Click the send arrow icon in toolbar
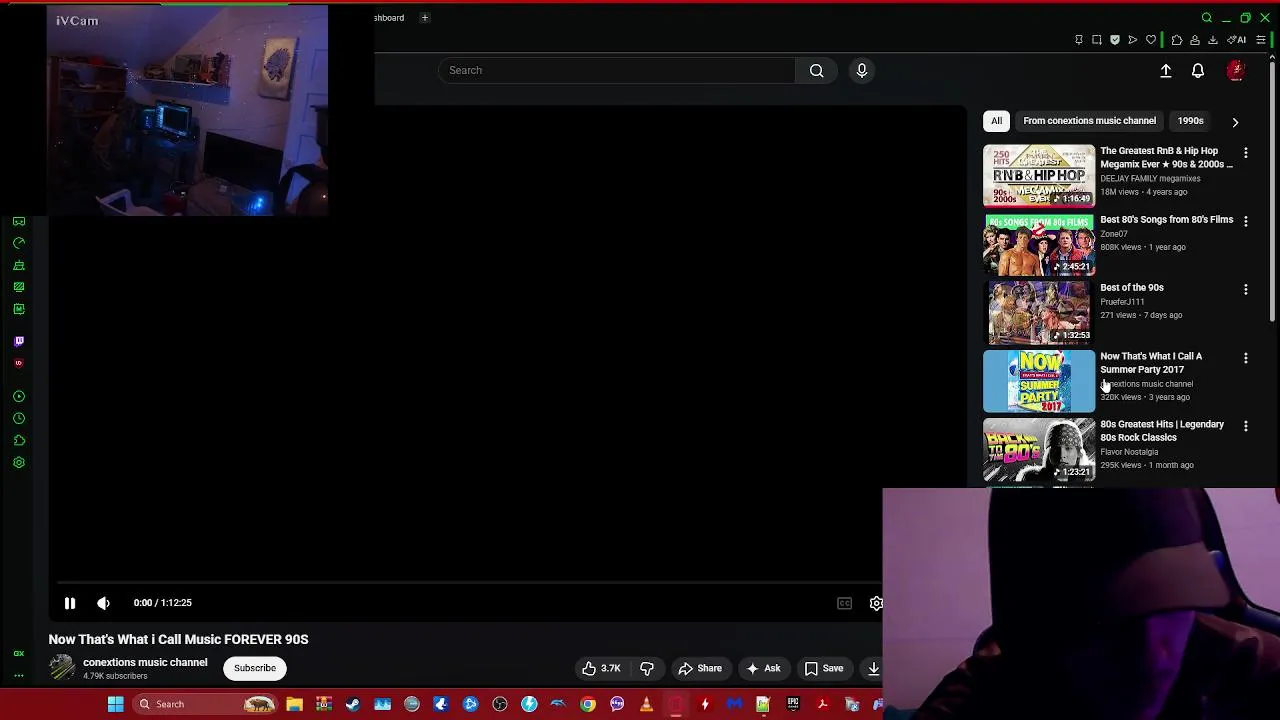Image resolution: width=1280 pixels, height=720 pixels. pos(1133,40)
